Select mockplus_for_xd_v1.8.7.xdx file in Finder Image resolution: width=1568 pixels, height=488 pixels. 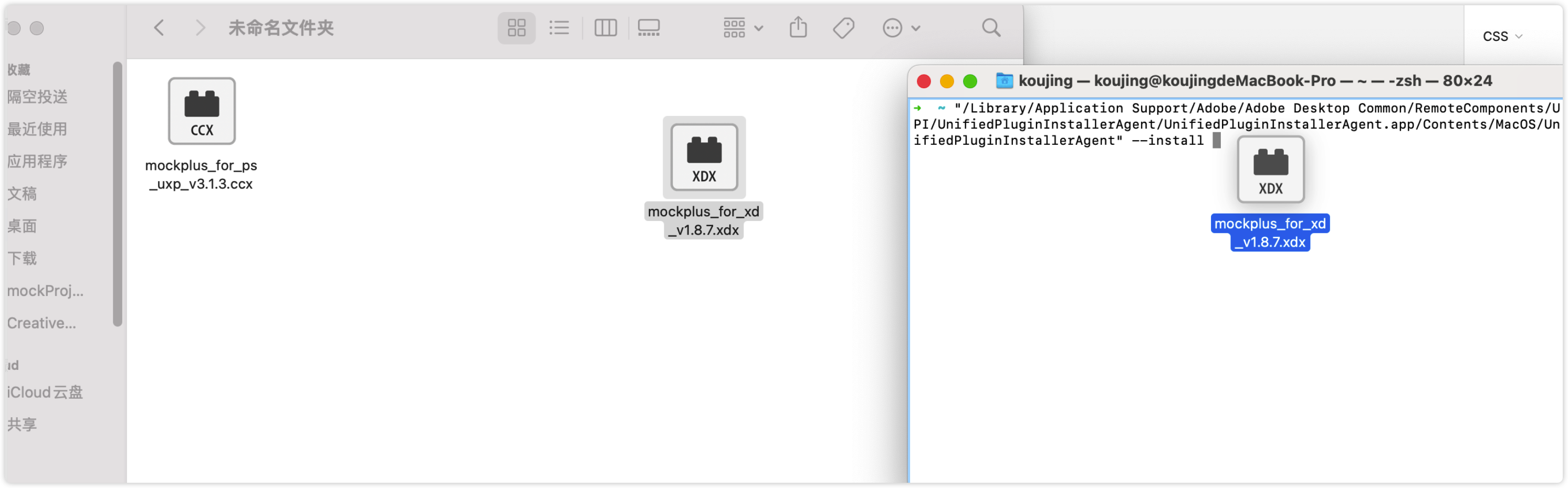(704, 157)
